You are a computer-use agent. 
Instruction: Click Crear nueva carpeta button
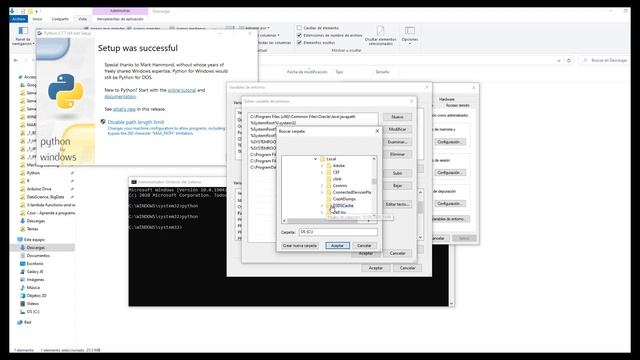pos(300,246)
